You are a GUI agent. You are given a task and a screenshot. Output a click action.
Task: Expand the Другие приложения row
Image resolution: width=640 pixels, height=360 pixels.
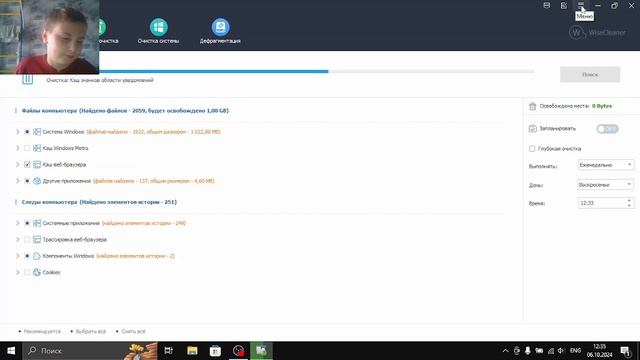click(18, 181)
